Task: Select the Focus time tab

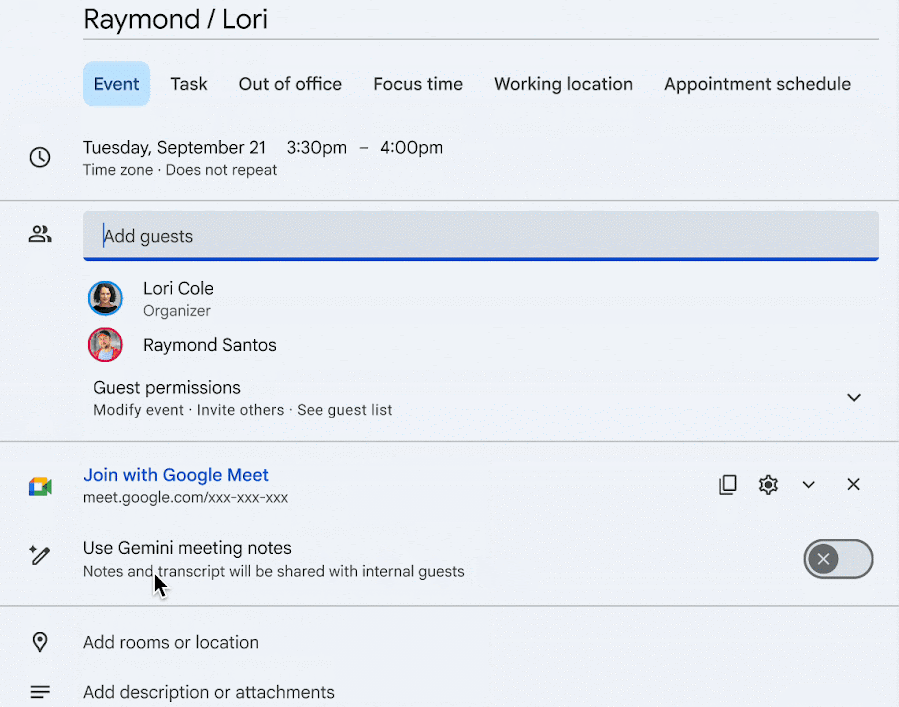Action: point(418,84)
